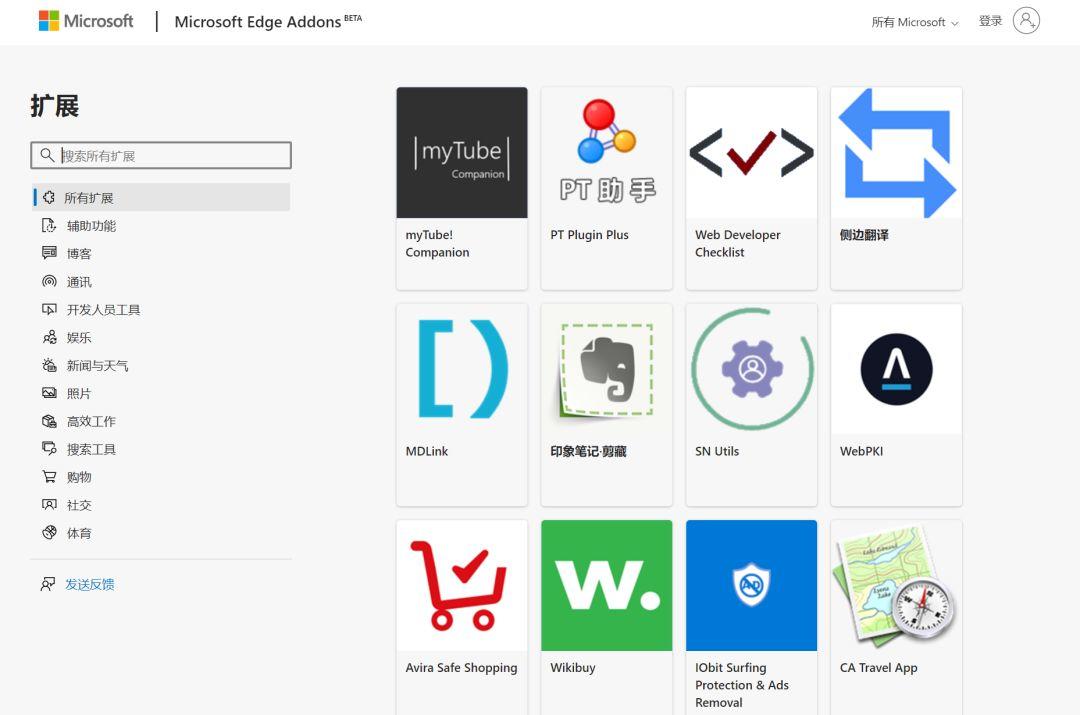Select the 博客 category
This screenshot has width=1080, height=715.
pos(79,253)
